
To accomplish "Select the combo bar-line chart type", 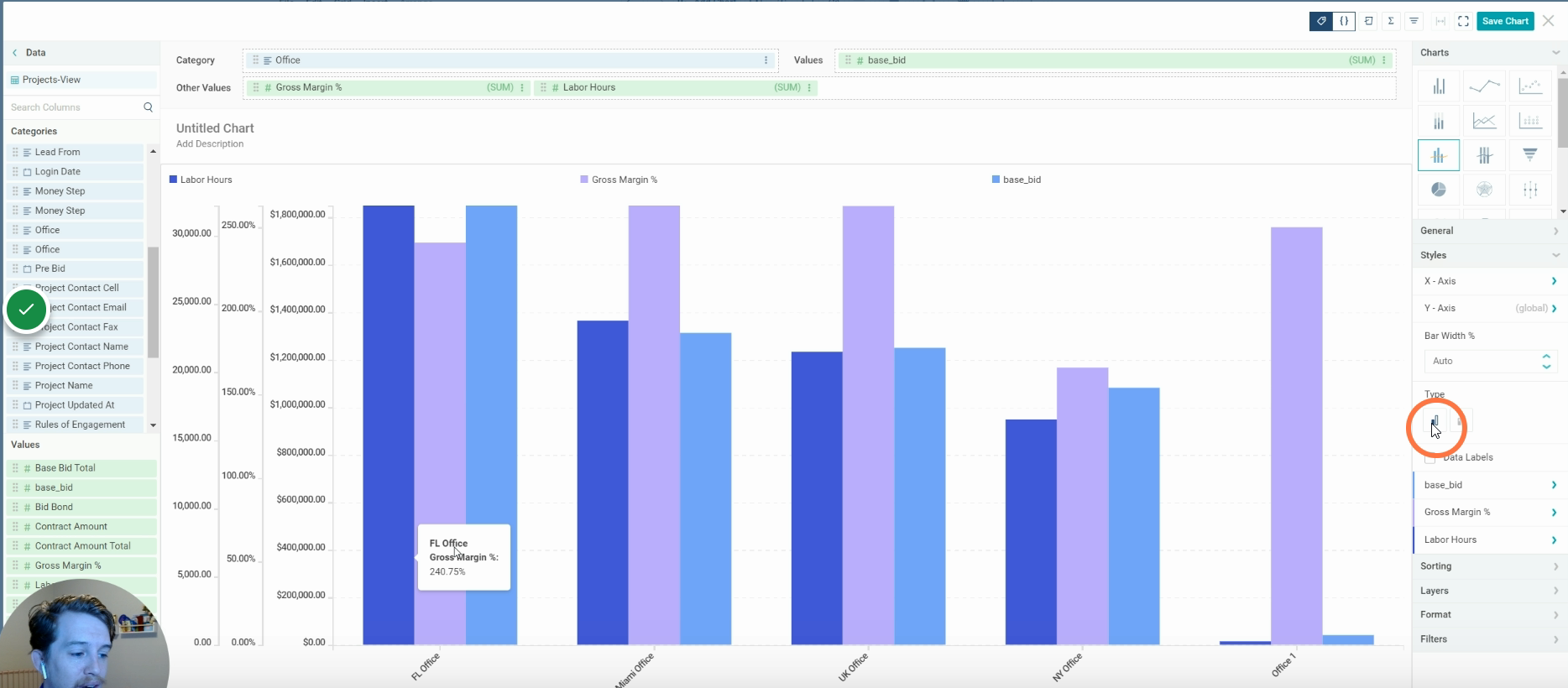I will click(1439, 155).
